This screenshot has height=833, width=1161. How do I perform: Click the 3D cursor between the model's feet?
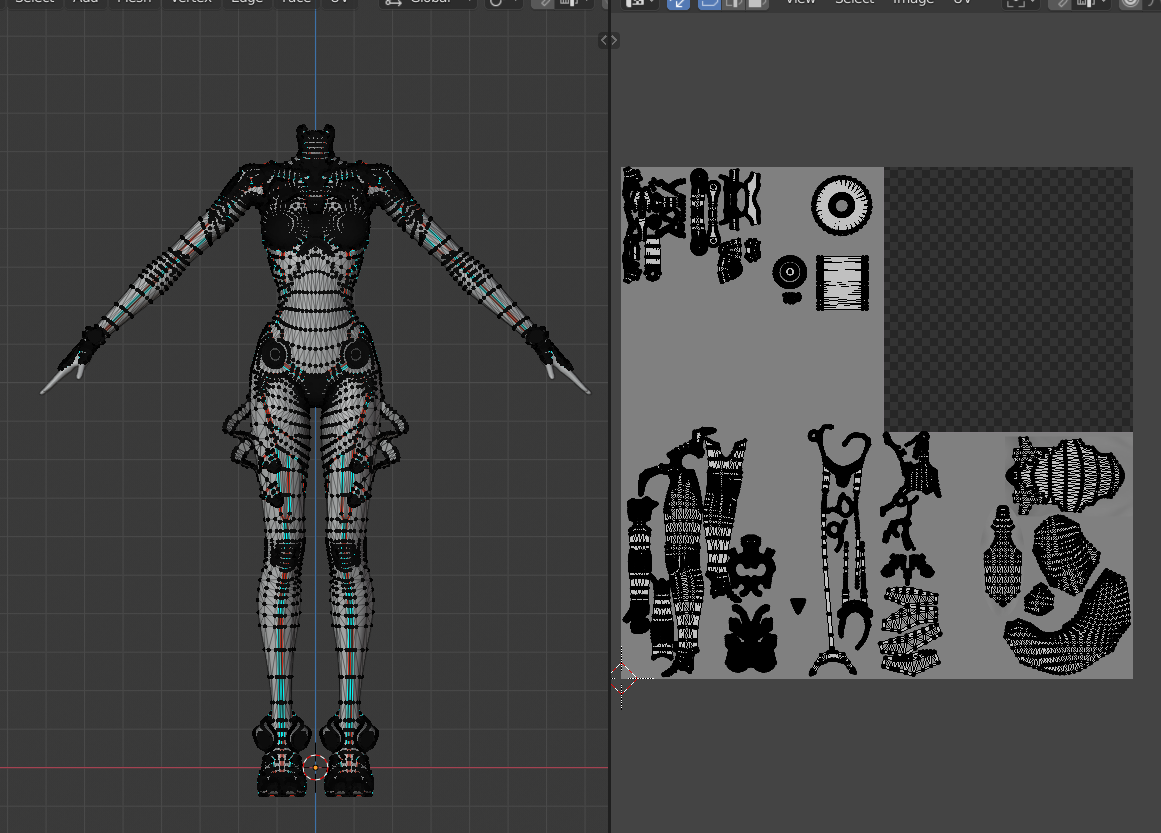coord(315,768)
